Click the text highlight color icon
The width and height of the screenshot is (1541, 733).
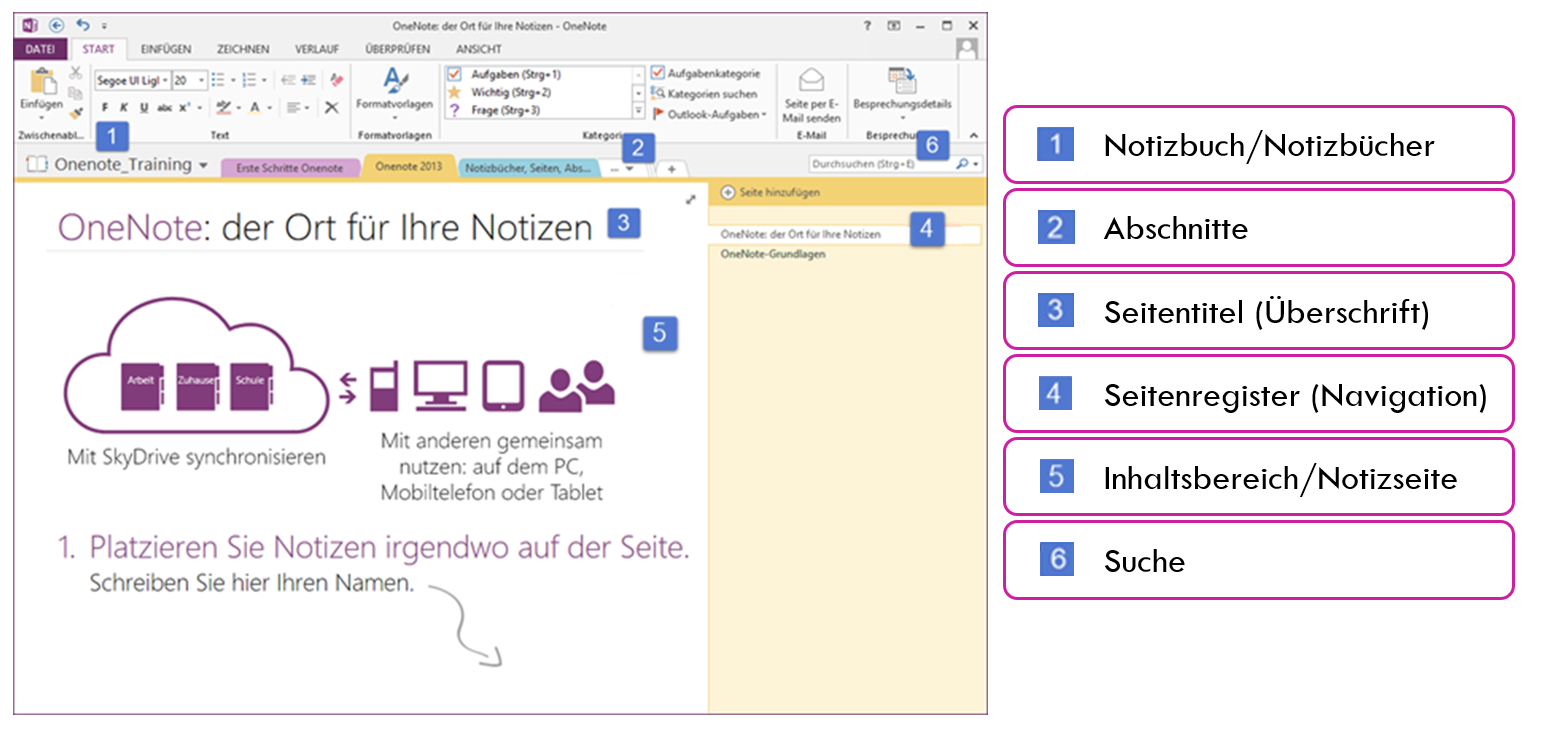pyautogui.click(x=224, y=107)
